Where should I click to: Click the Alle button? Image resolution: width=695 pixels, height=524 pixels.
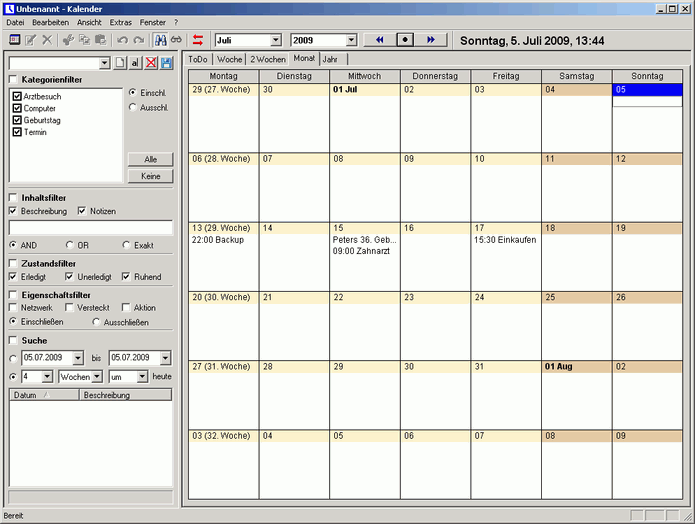151,159
